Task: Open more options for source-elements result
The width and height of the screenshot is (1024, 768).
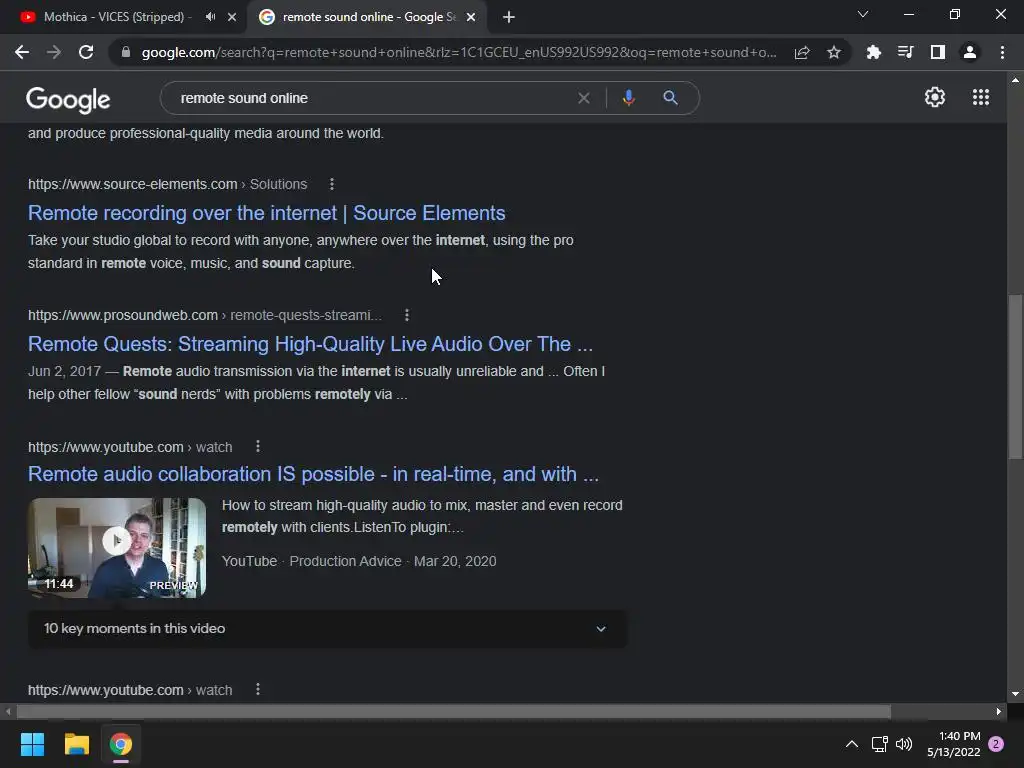Action: click(x=332, y=184)
